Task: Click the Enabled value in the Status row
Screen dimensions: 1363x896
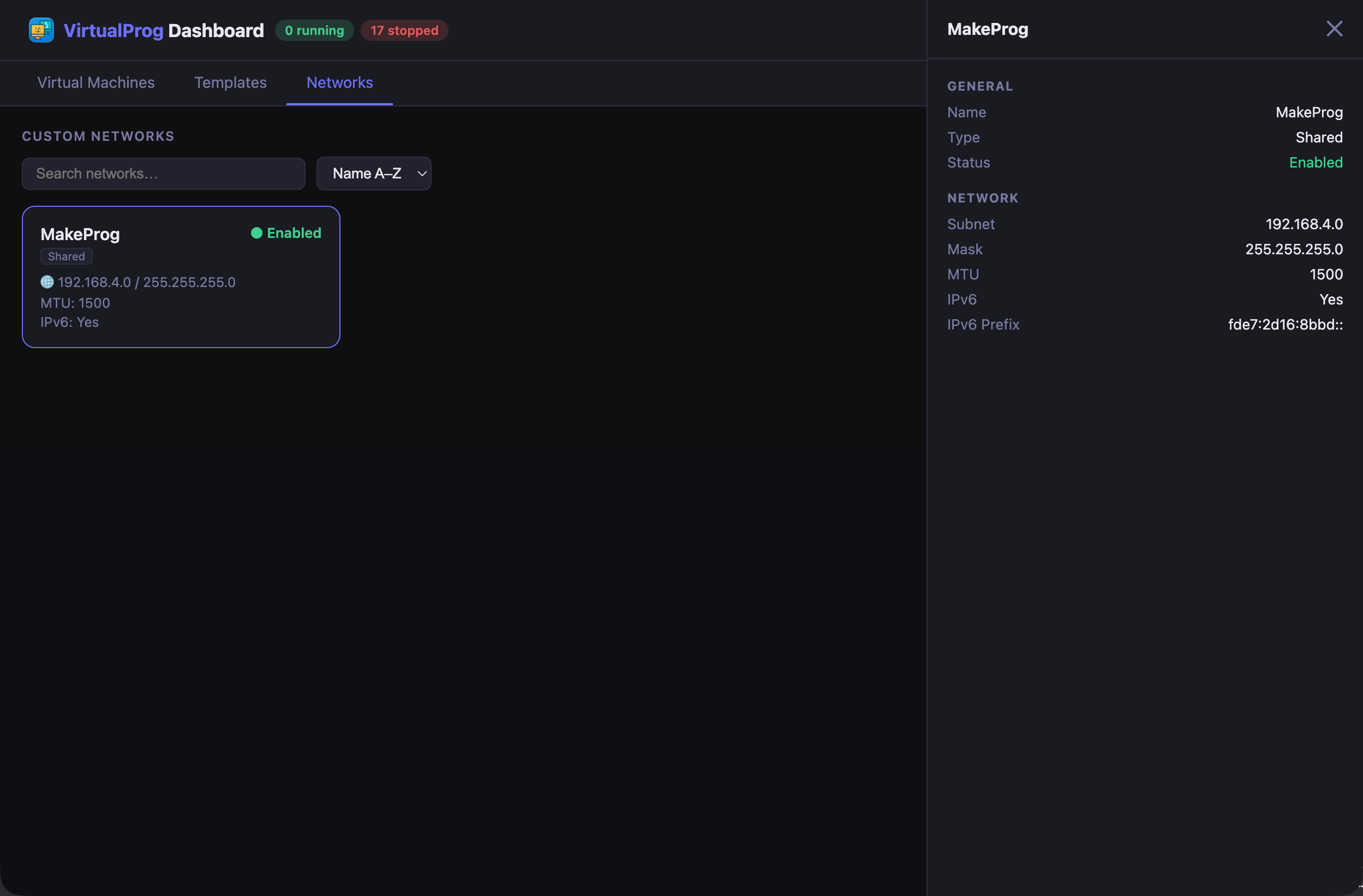Action: tap(1316, 162)
